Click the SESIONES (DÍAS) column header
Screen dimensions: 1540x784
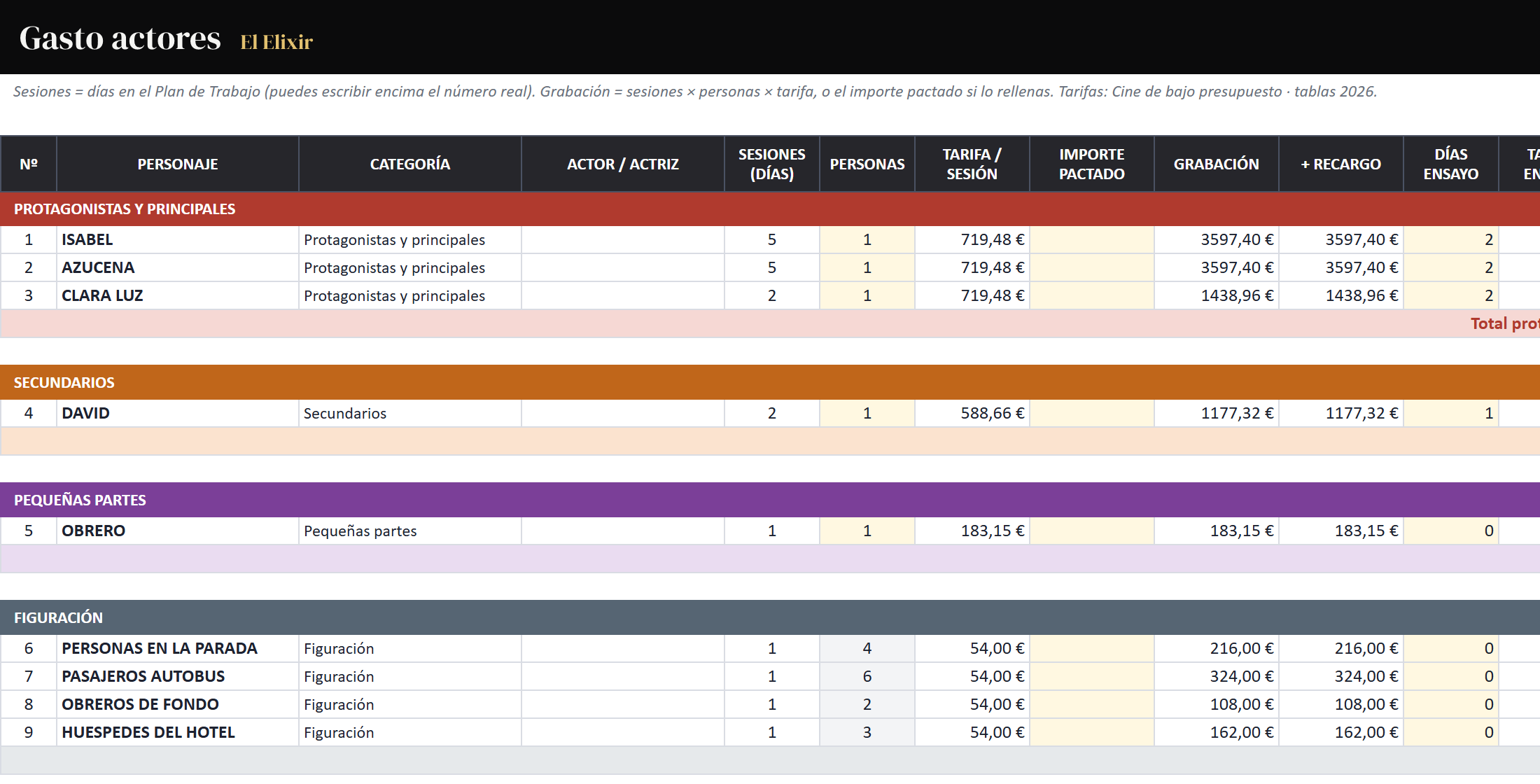[772, 164]
